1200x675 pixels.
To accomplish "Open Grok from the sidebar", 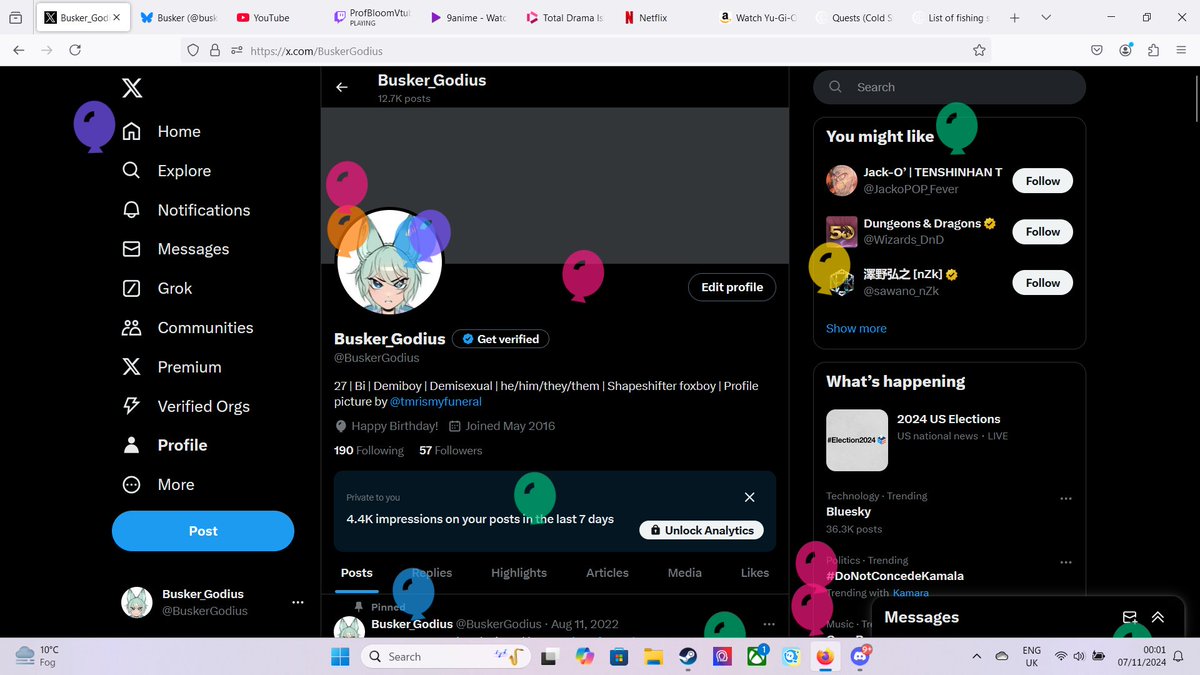I will (157, 288).
